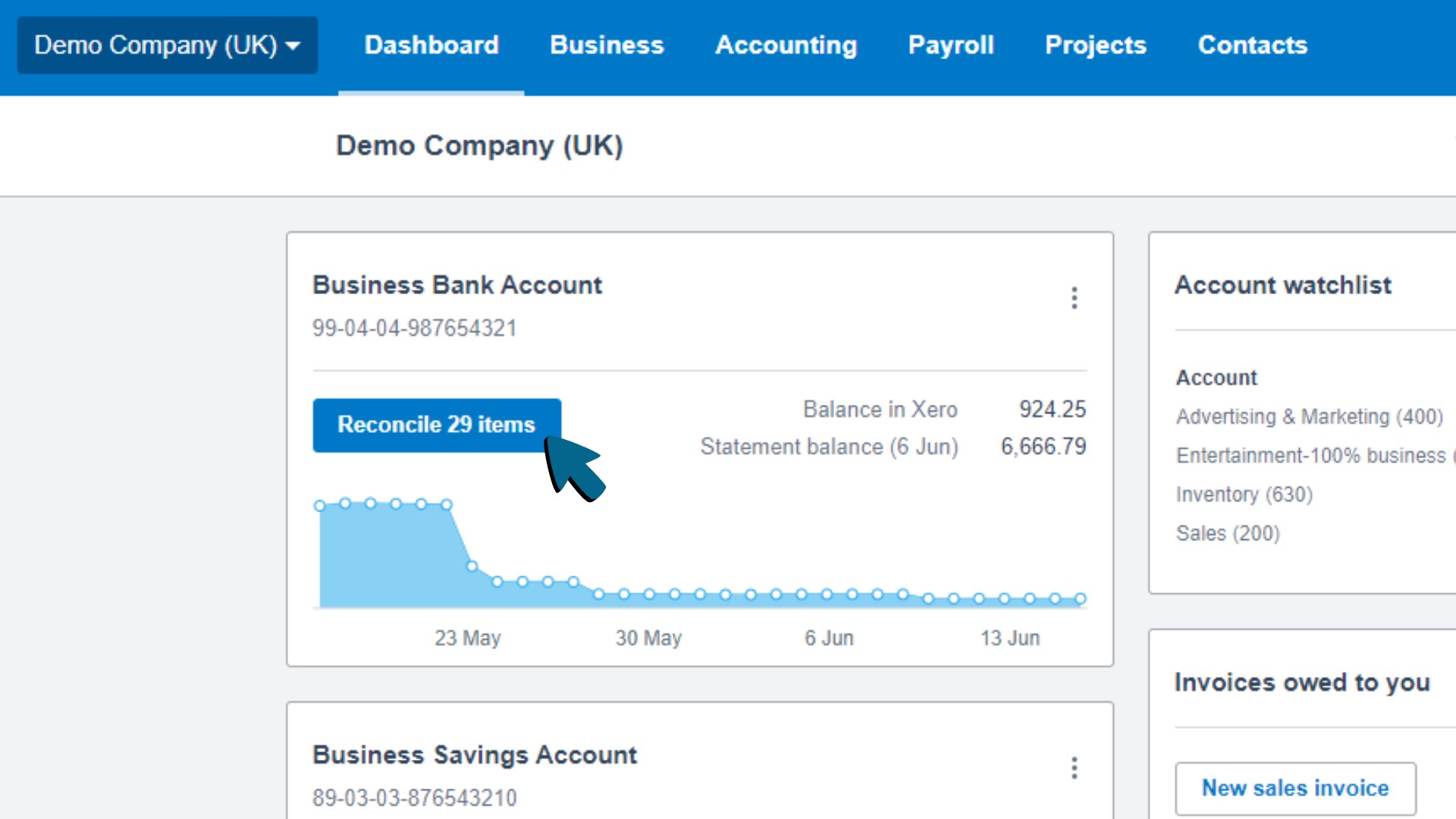The image size is (1456, 819).
Task: Click the Balance in Xero label
Action: [x=880, y=409]
